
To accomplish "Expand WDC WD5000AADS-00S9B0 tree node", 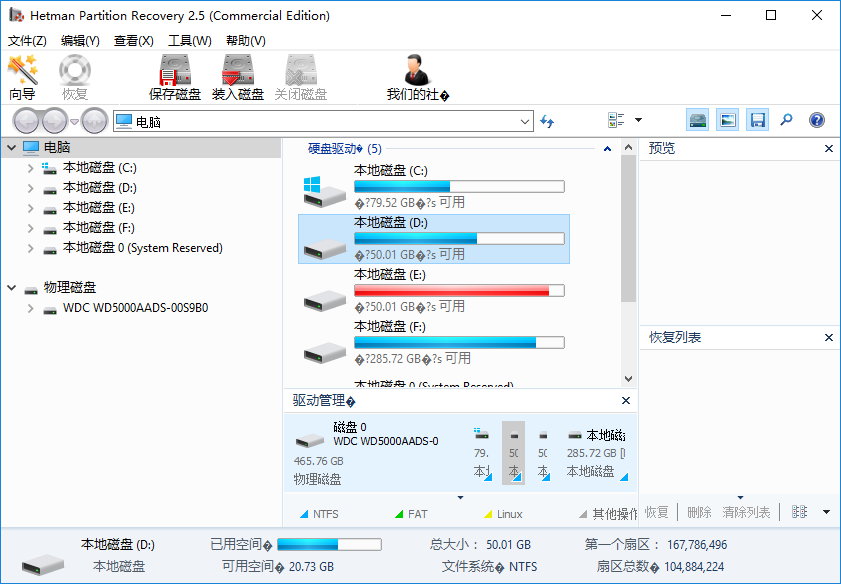I will tap(31, 308).
